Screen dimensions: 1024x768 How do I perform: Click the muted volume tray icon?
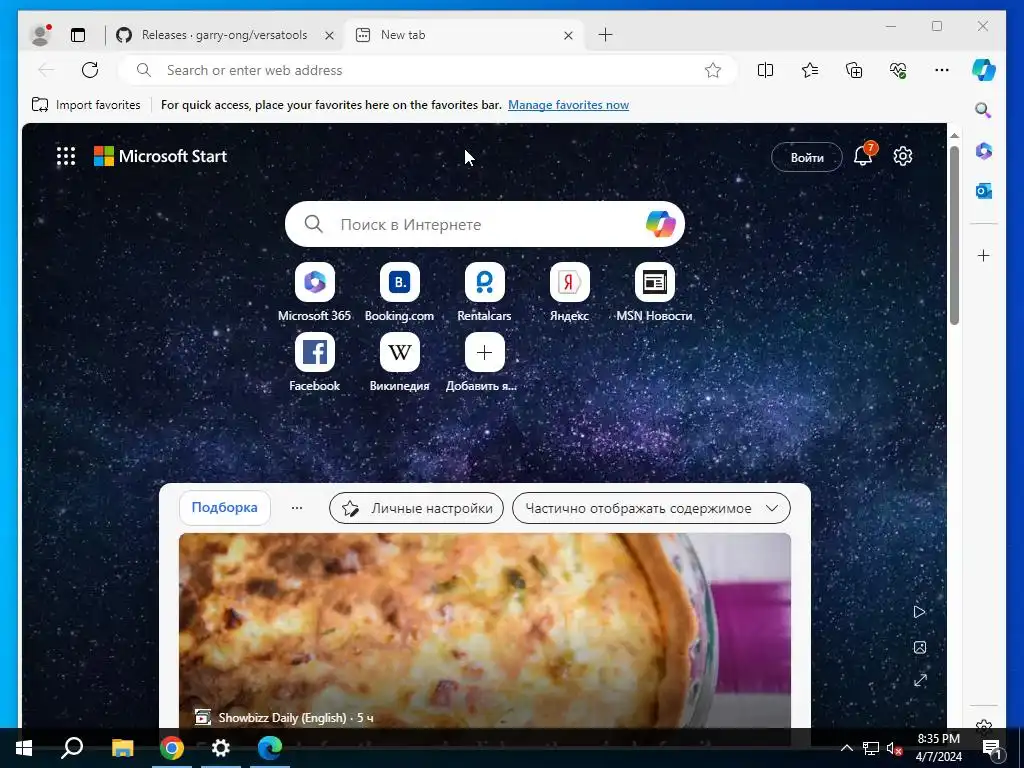[x=894, y=748]
